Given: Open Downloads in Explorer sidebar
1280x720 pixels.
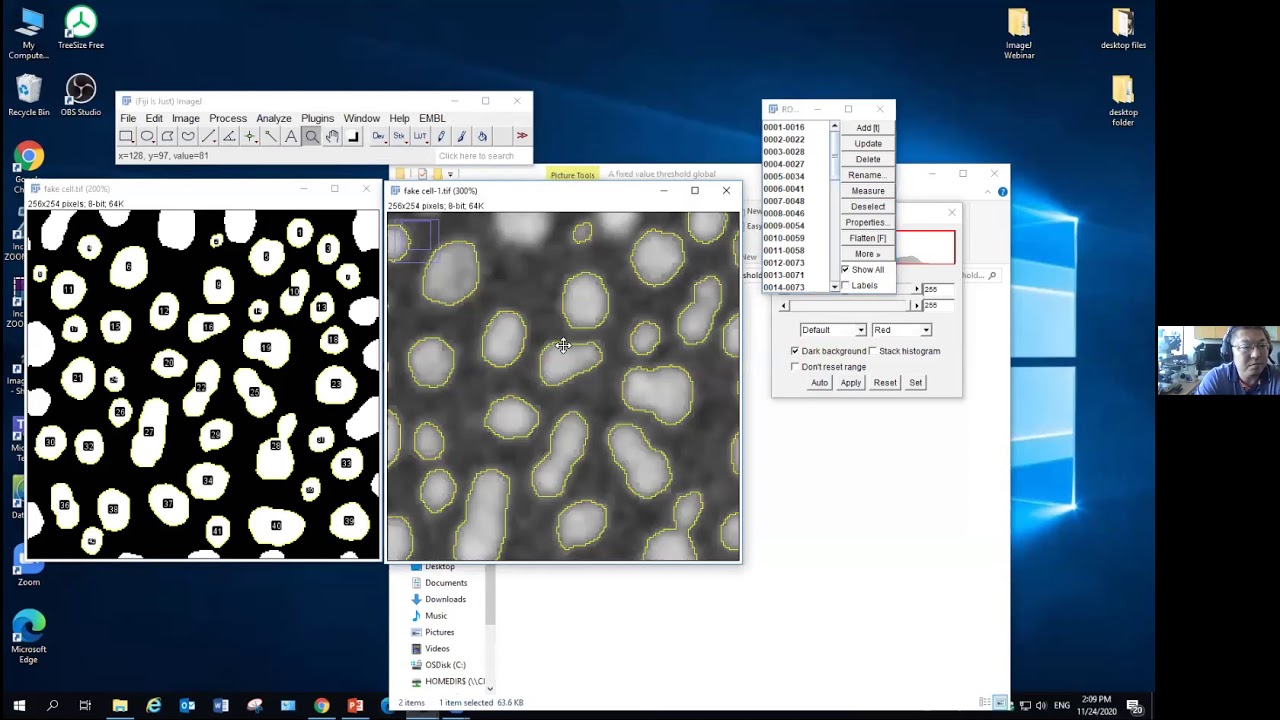Looking at the screenshot, I should 445,599.
